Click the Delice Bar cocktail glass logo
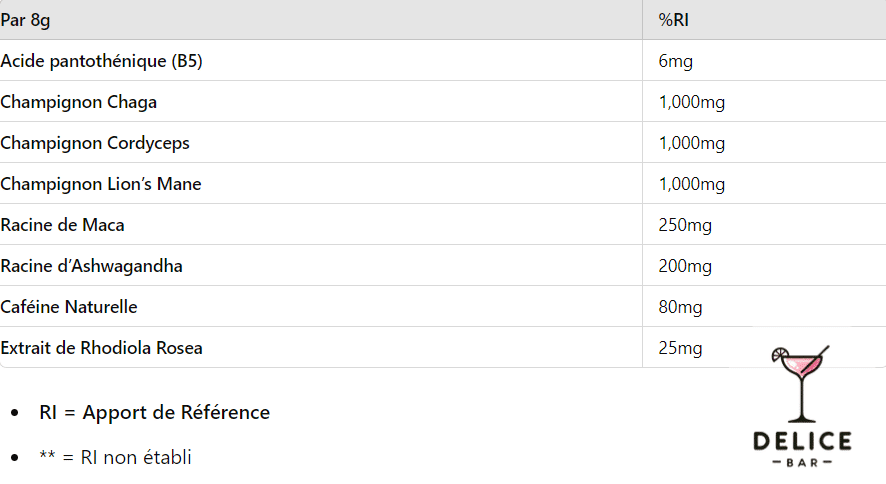 point(800,384)
